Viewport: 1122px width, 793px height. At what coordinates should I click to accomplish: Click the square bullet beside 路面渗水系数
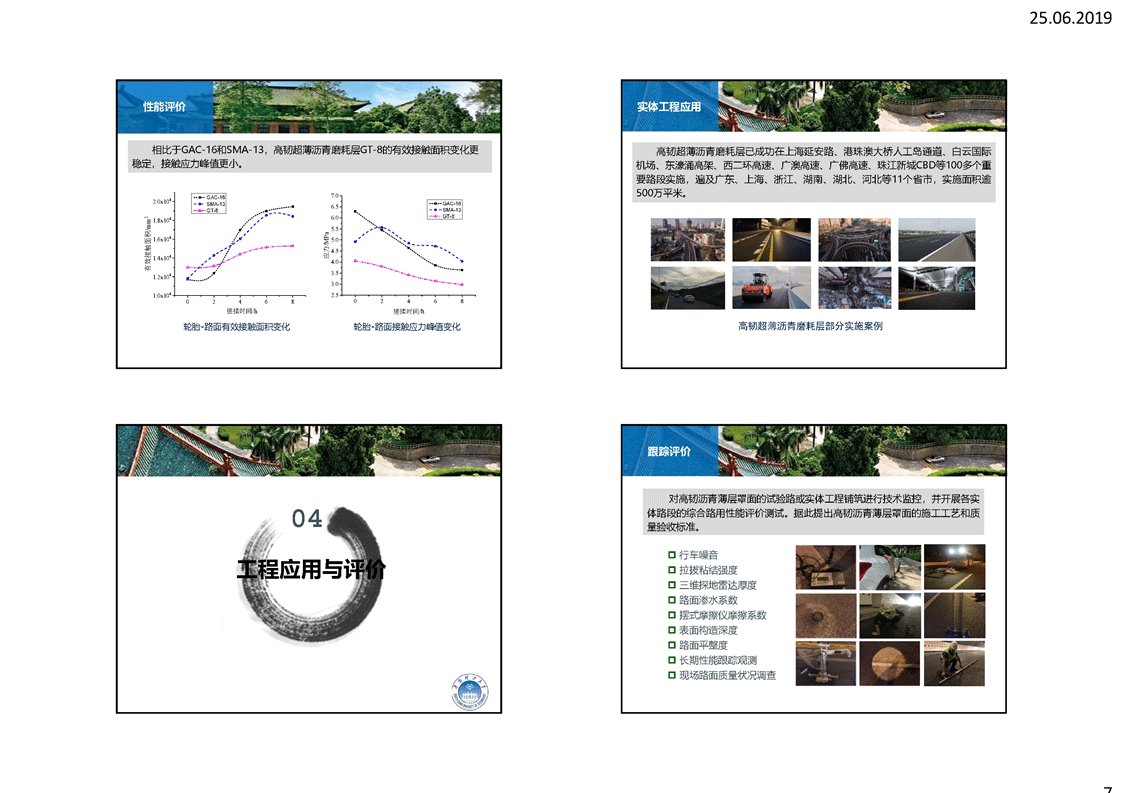pos(672,600)
